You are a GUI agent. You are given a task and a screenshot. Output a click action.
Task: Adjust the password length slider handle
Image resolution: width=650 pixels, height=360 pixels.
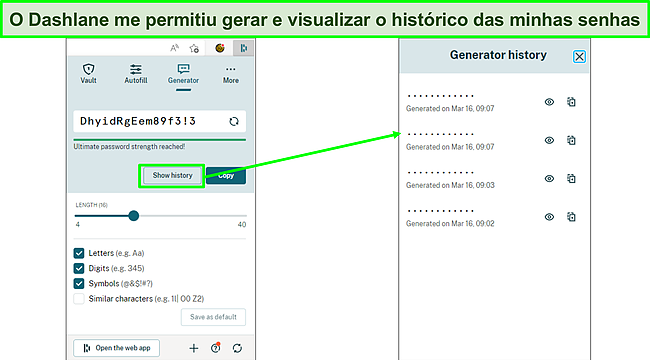pyautogui.click(x=133, y=216)
